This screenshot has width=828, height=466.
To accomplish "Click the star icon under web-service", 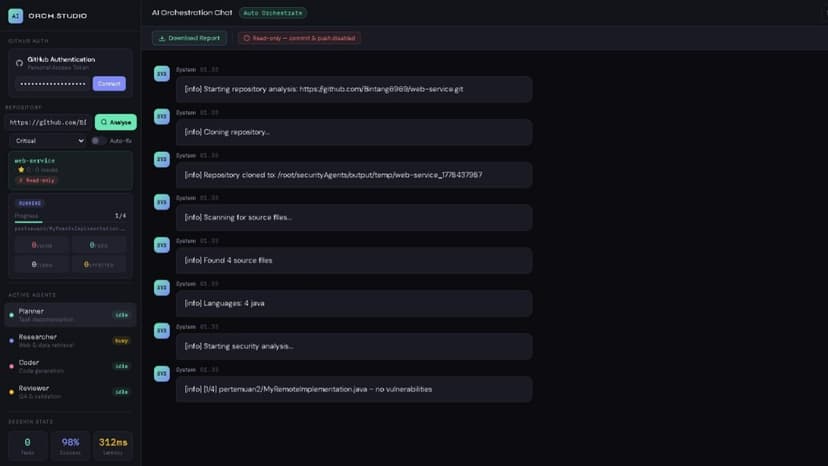I will click(21, 170).
